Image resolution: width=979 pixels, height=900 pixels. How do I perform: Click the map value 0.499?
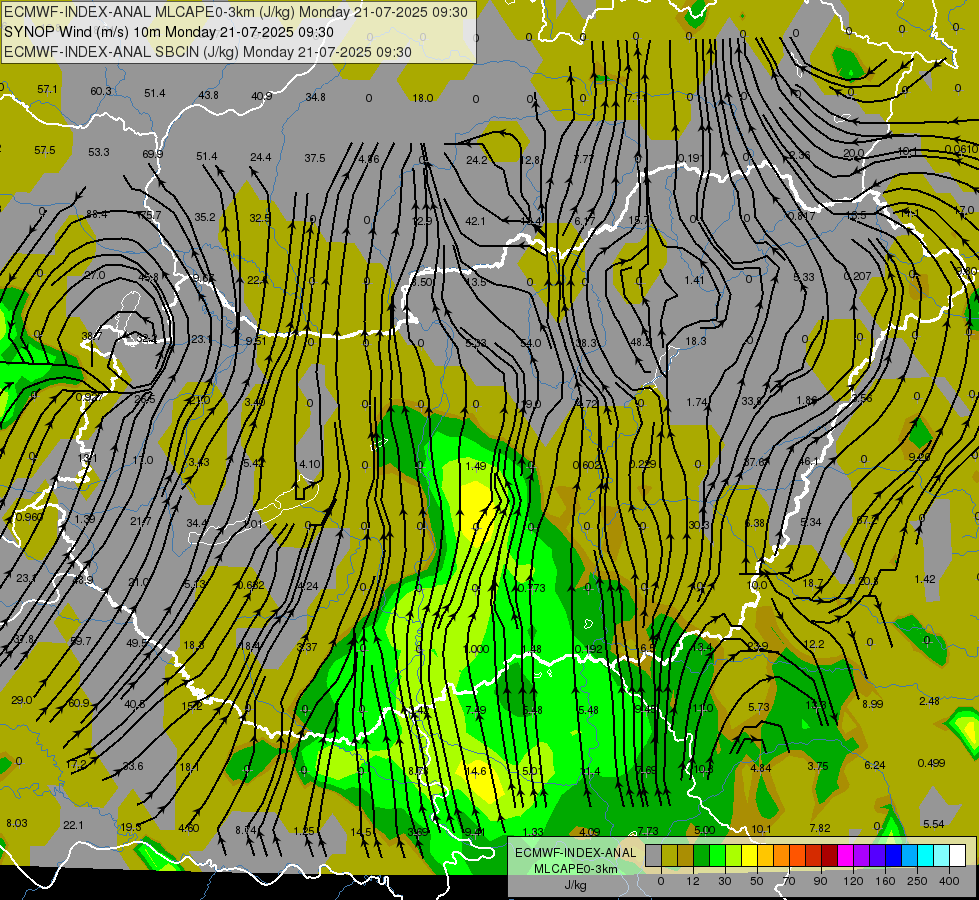pyautogui.click(x=932, y=763)
